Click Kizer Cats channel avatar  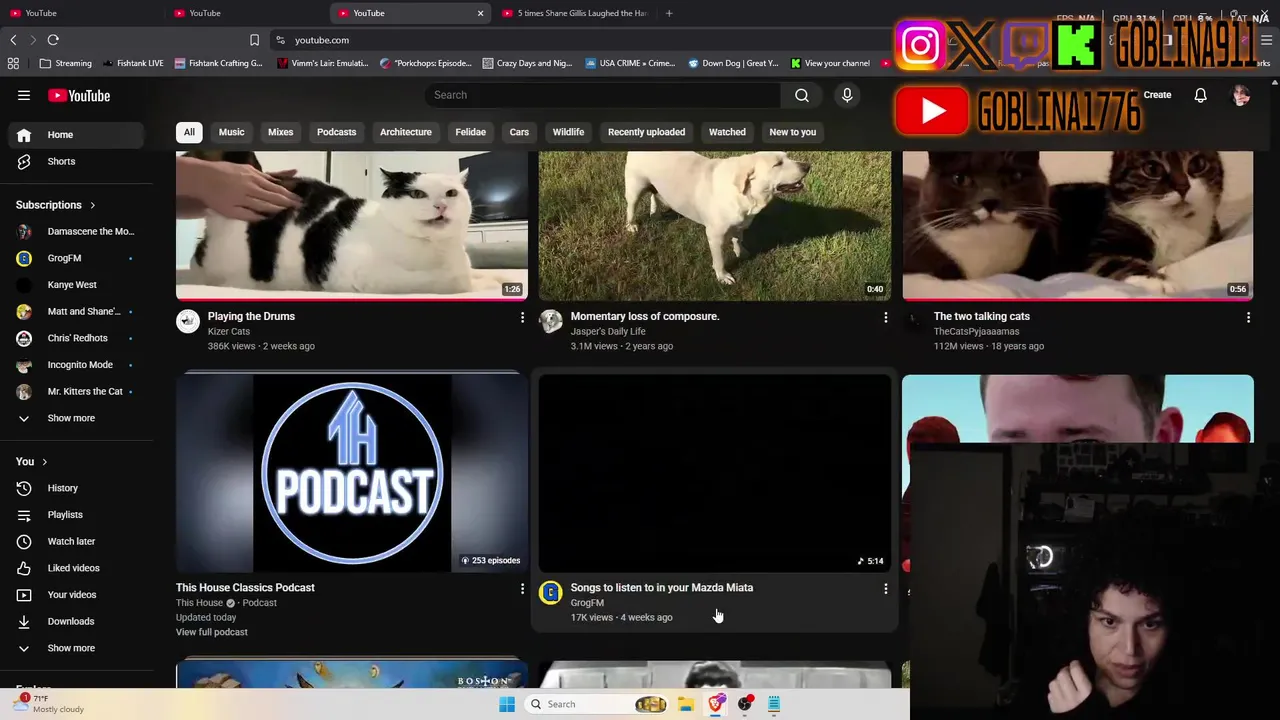point(187,321)
